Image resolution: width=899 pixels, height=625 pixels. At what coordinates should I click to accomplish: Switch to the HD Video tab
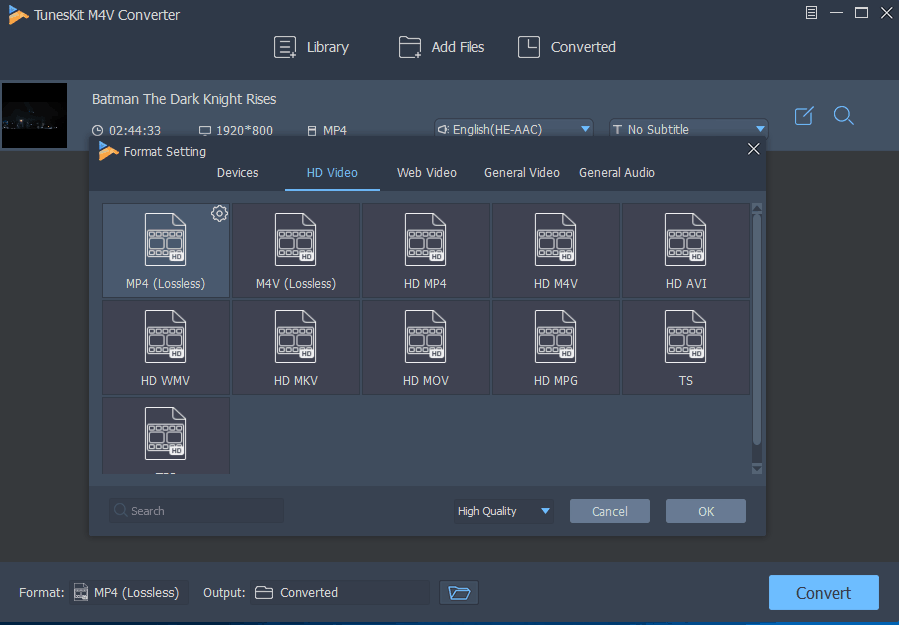pyautogui.click(x=332, y=173)
